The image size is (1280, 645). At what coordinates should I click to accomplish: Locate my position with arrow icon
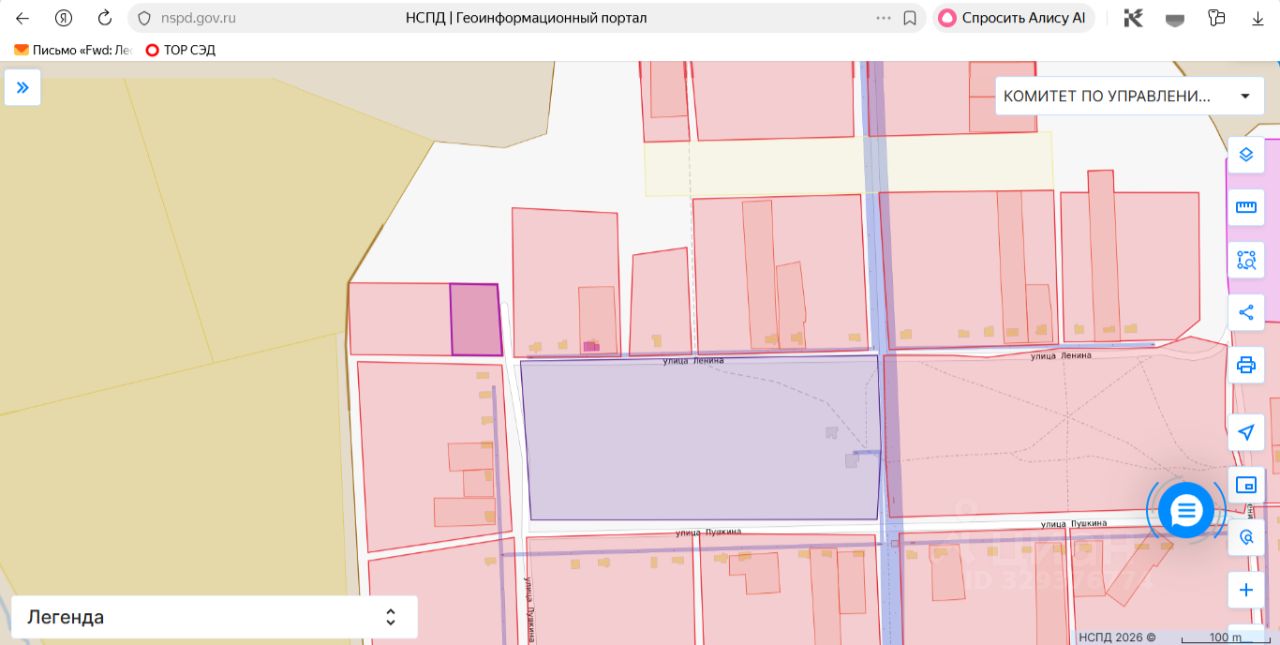1246,432
